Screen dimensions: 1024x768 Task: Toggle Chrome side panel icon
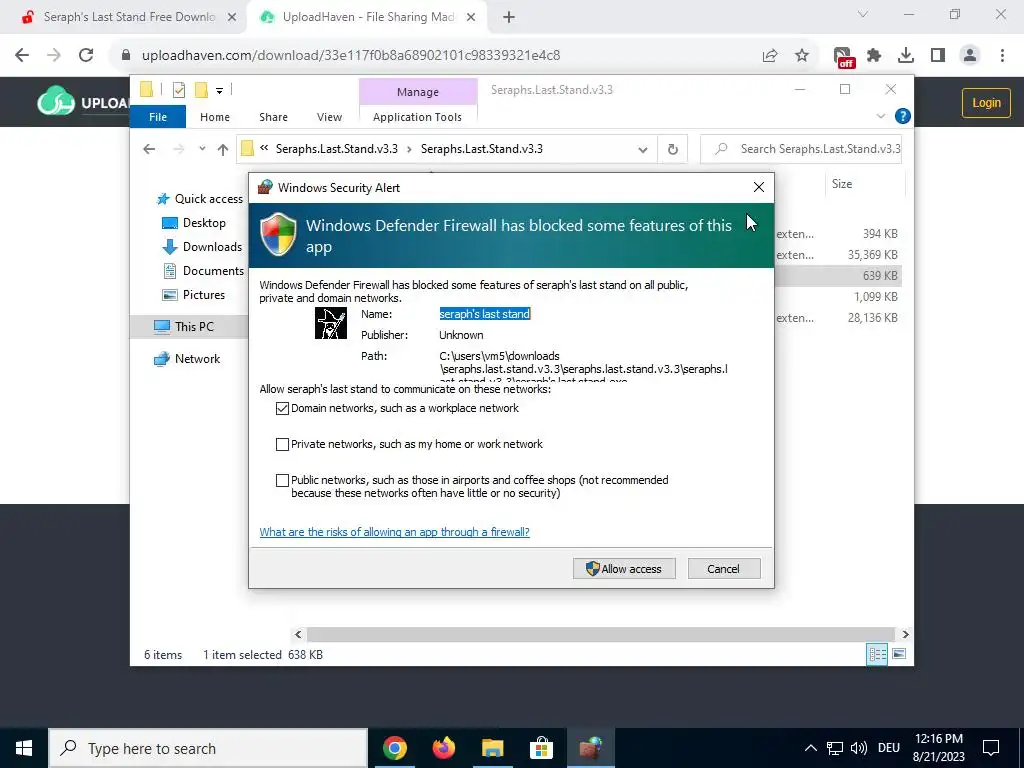click(x=938, y=56)
